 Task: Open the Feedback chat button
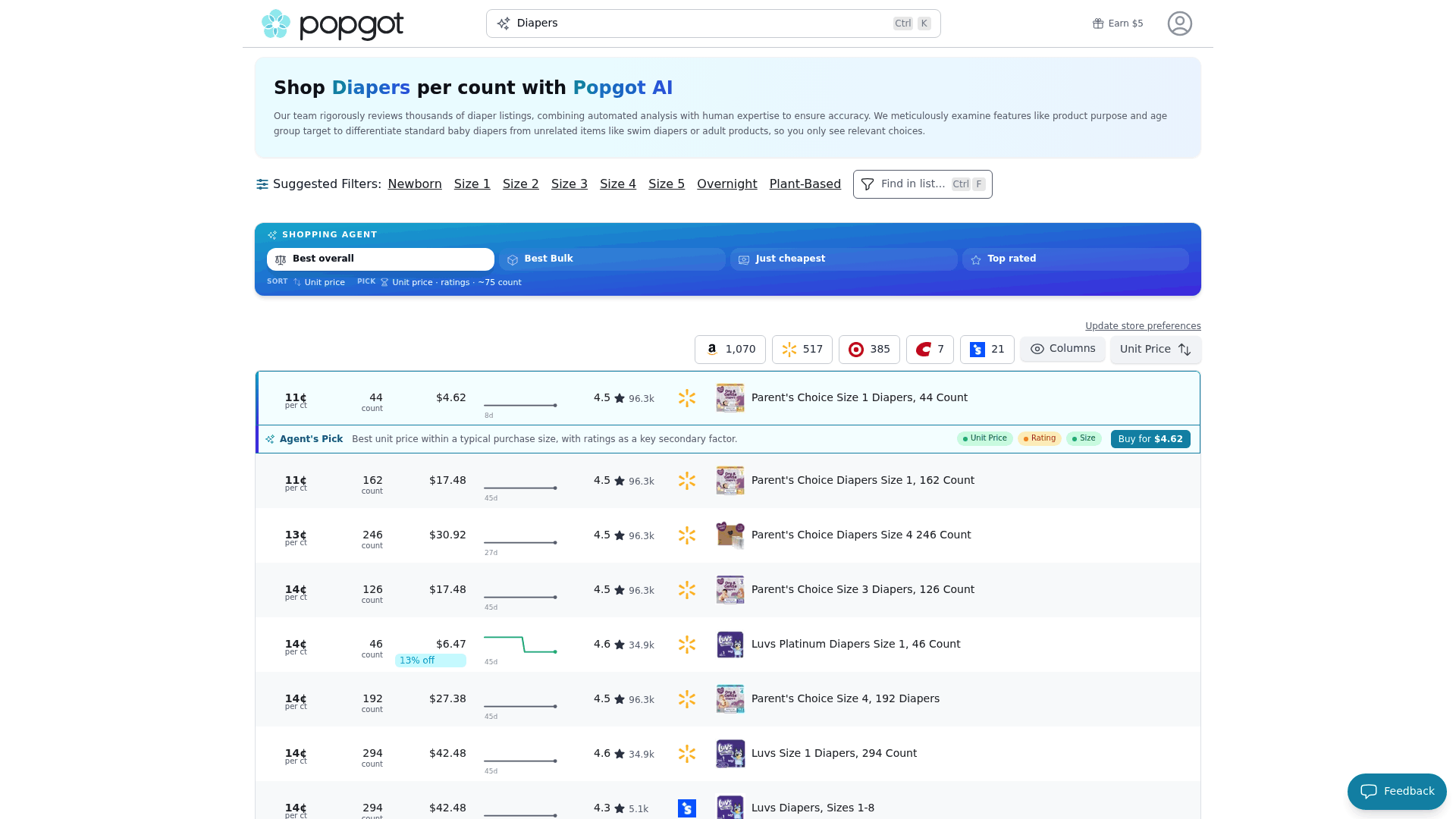pos(1397,792)
